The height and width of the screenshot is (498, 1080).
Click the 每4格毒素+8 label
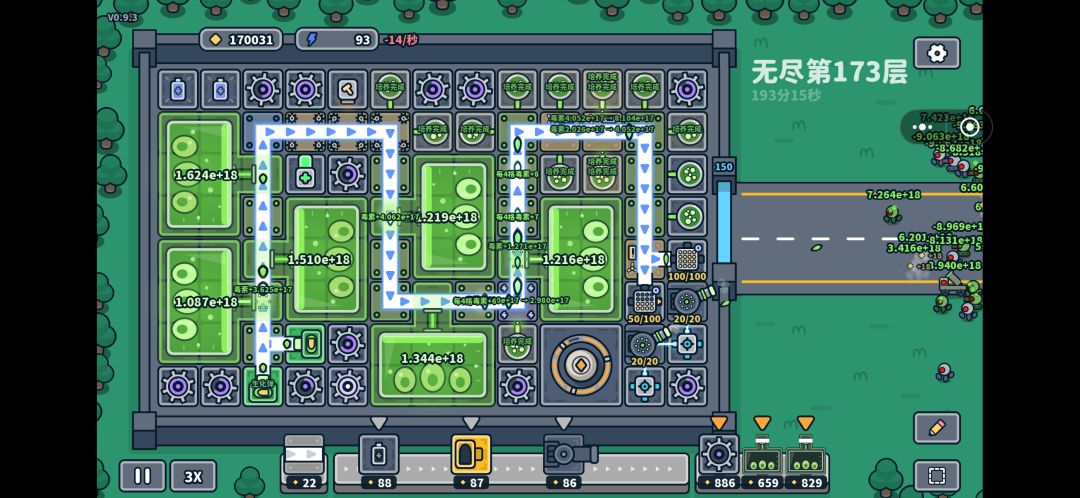point(517,174)
